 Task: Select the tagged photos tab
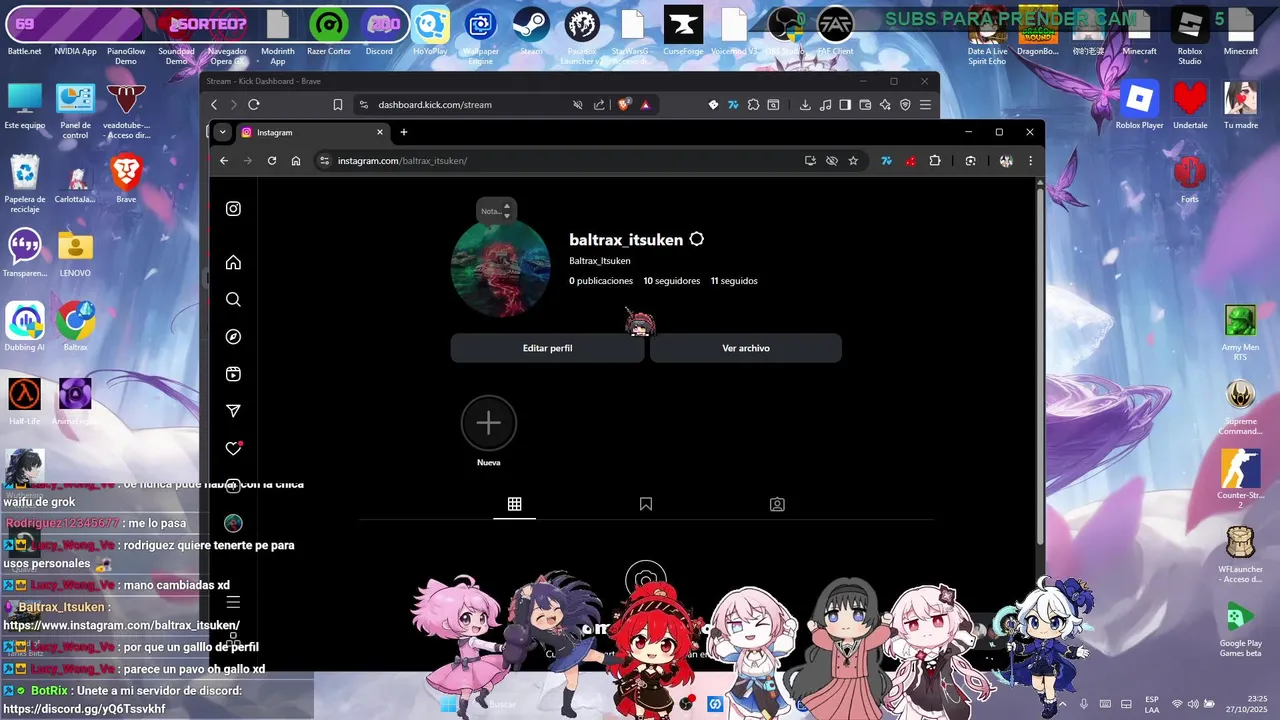pyautogui.click(x=777, y=504)
